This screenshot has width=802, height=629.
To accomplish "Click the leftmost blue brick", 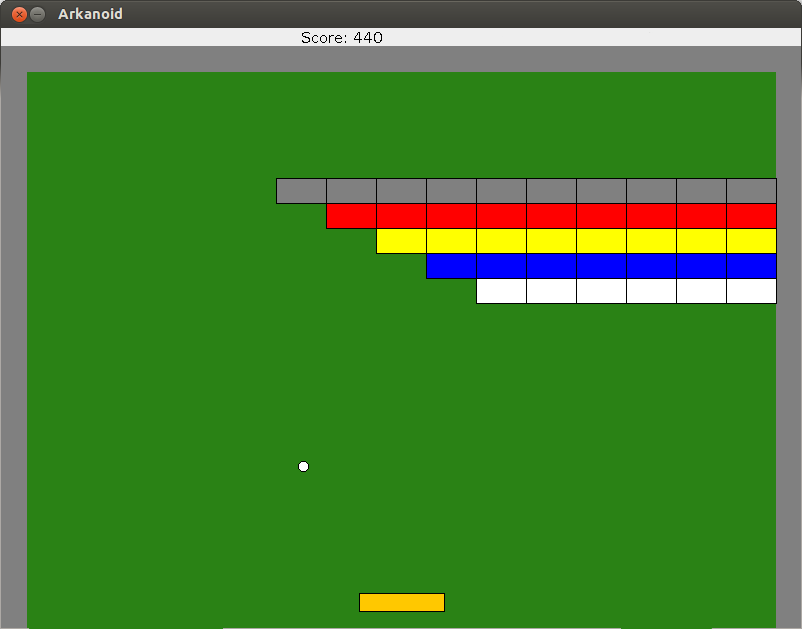I will coord(451,265).
